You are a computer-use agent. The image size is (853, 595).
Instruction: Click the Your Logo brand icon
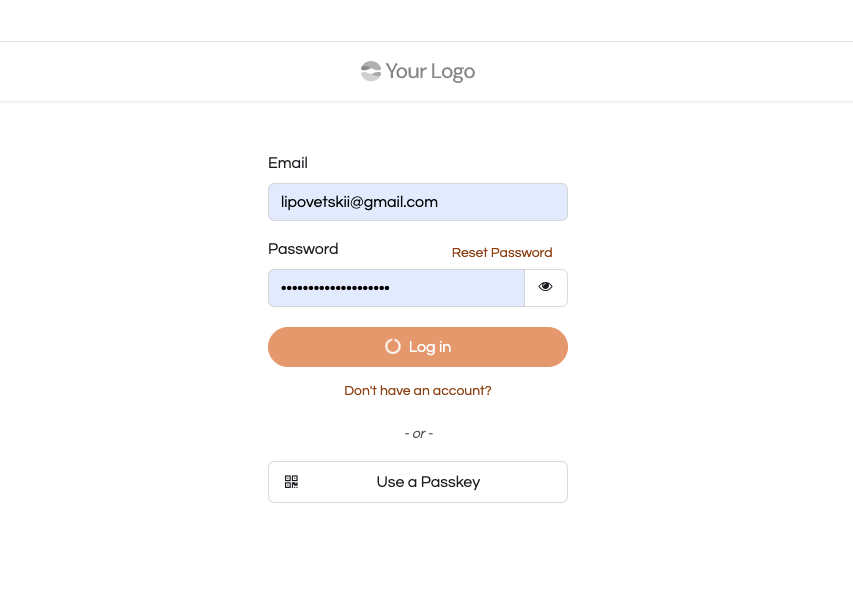[x=371, y=71]
